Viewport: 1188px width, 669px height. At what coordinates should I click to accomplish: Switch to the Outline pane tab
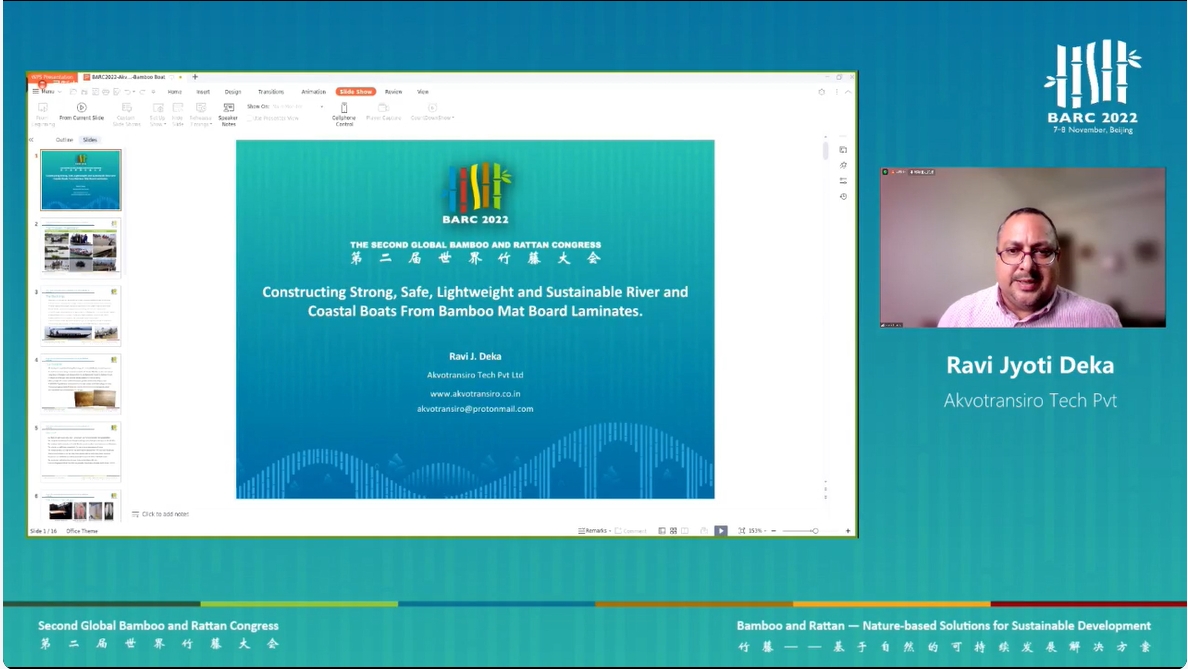point(64,140)
